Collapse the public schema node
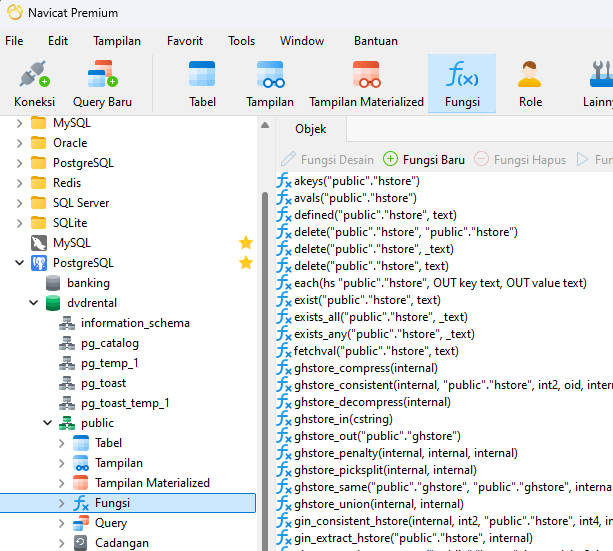613x551 pixels. click(48, 423)
